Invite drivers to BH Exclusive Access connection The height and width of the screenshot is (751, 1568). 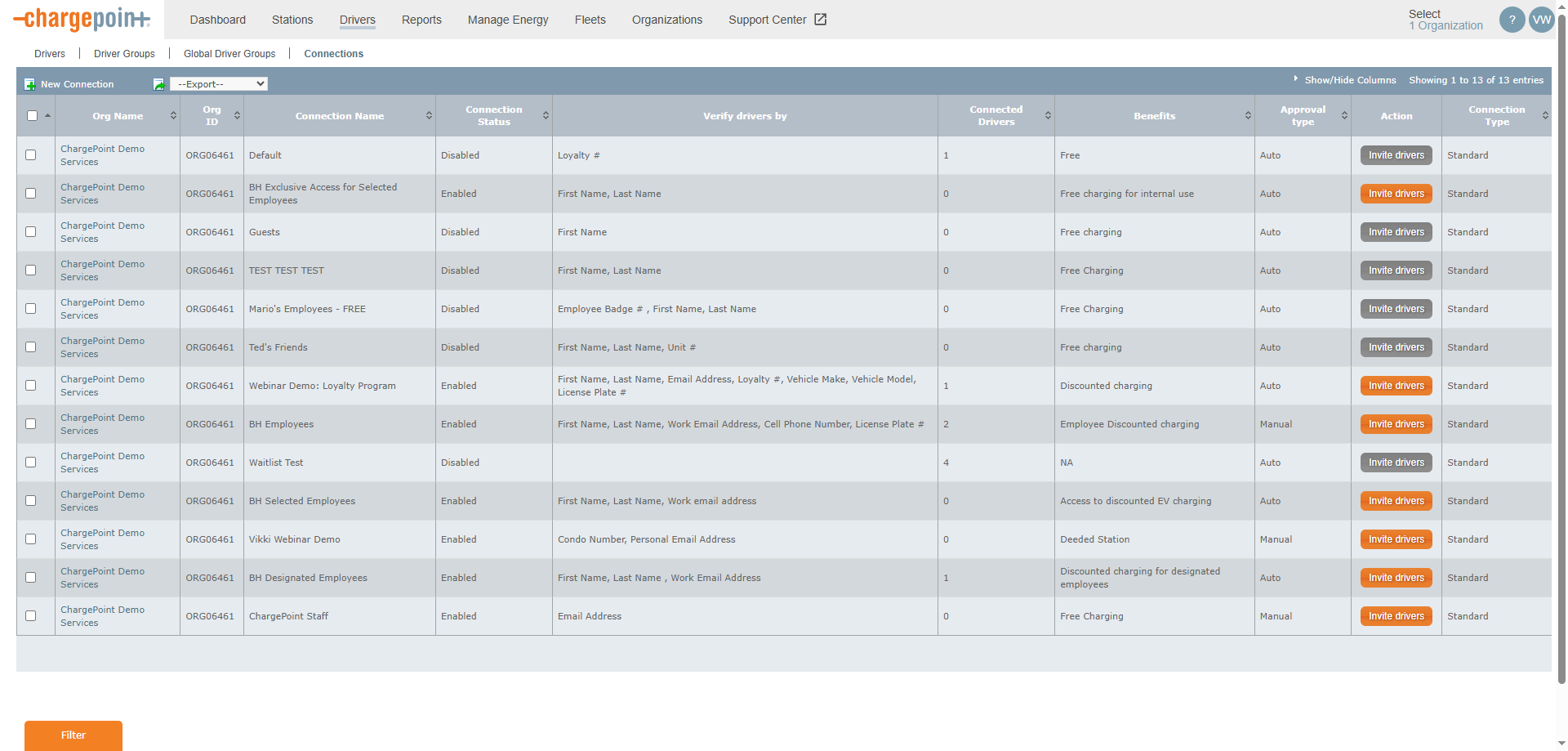(x=1396, y=194)
